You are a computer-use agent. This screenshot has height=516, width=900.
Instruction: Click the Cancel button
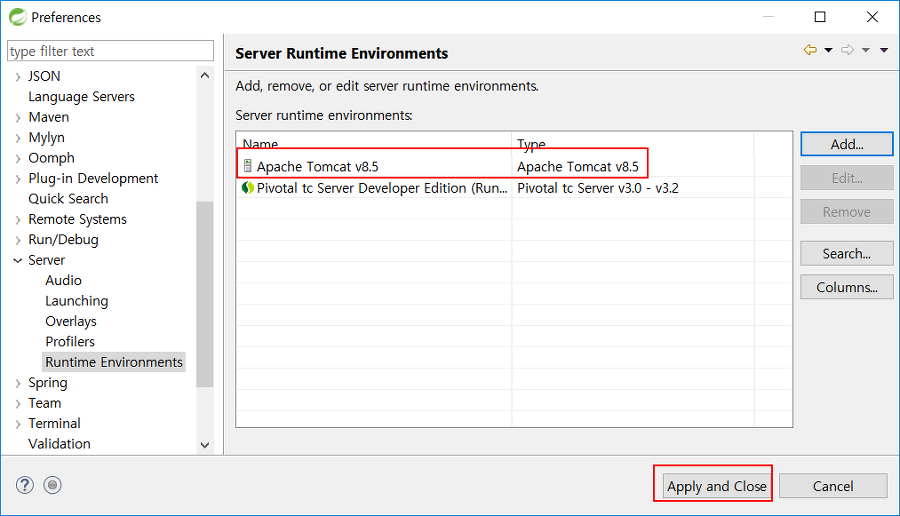pyautogui.click(x=833, y=486)
